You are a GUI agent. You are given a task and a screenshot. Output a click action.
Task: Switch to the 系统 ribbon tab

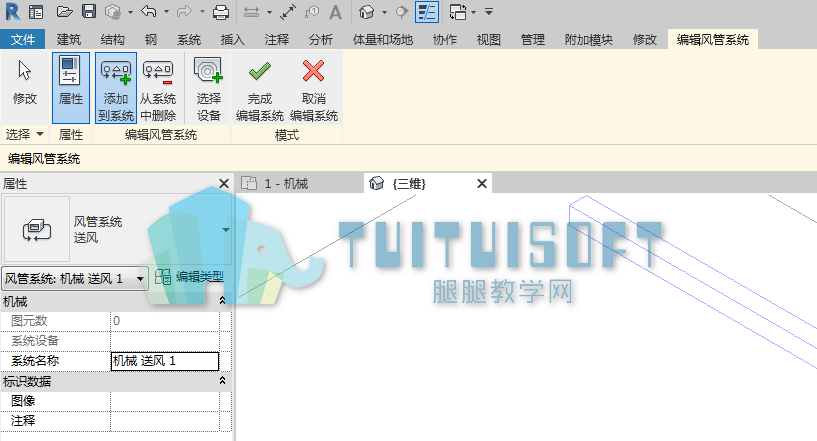(x=189, y=40)
